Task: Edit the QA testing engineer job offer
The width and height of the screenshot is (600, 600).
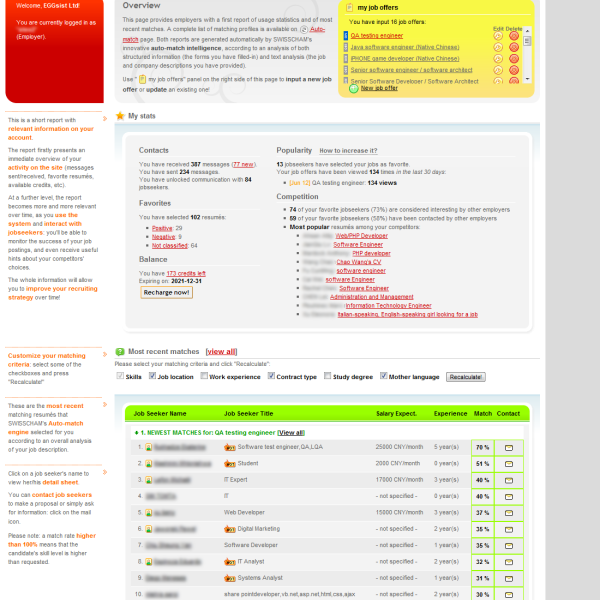Action: tap(498, 36)
